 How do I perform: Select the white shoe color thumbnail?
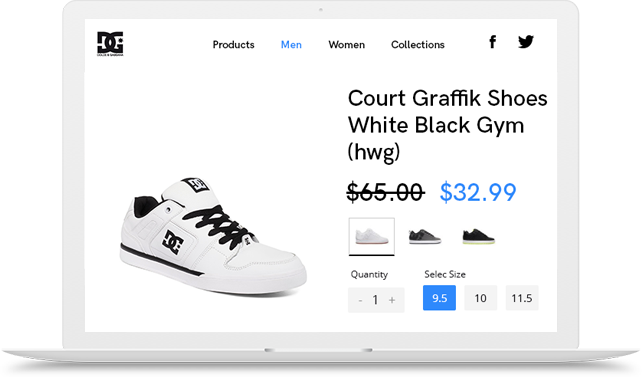click(x=372, y=237)
